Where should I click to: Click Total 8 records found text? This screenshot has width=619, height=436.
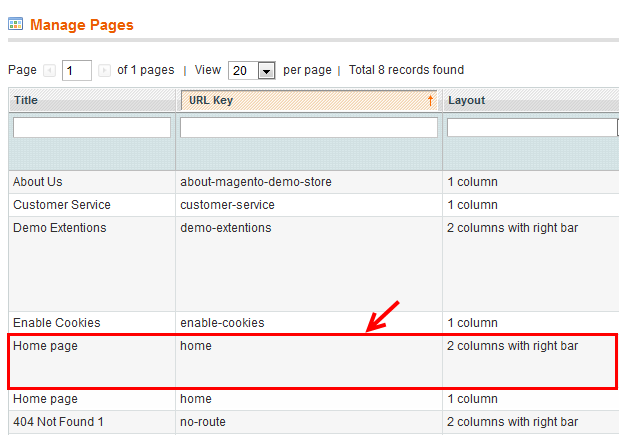point(406,70)
